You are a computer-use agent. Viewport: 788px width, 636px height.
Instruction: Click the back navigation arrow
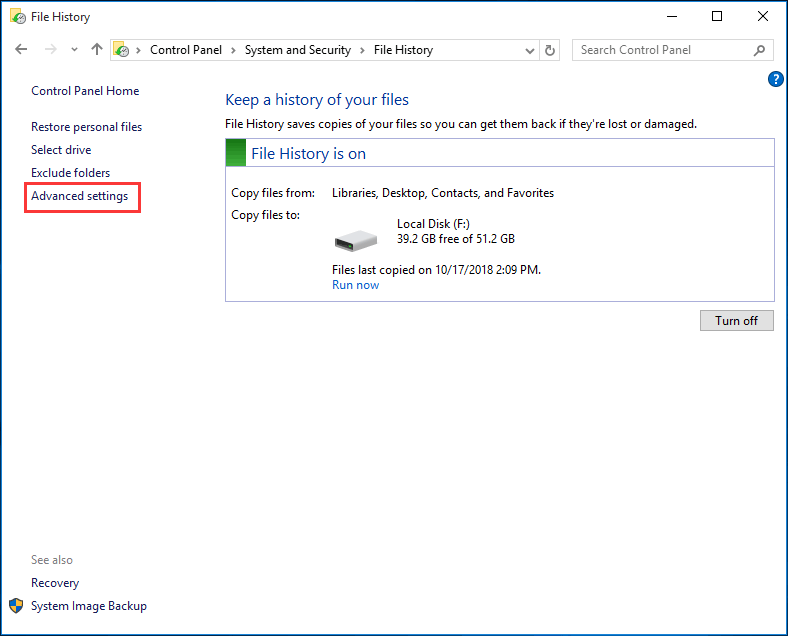(21, 50)
